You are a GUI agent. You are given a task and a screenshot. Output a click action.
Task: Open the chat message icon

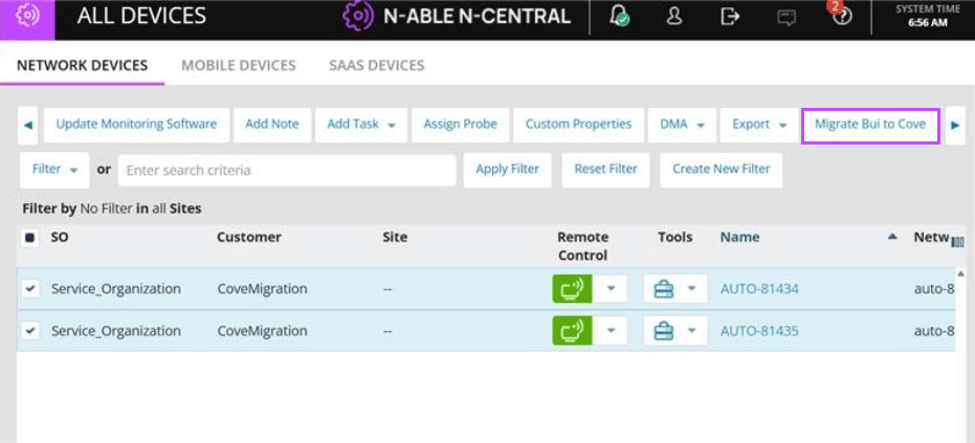[x=787, y=17]
